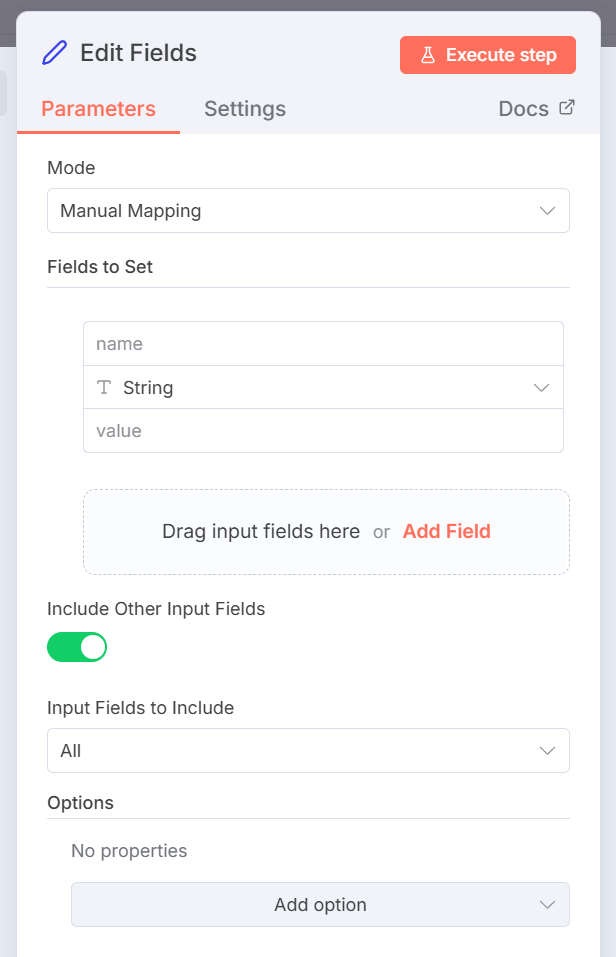Screen dimensions: 616x957
Task: Toggle Include Other Input Fields switch
Action: (x=77, y=647)
